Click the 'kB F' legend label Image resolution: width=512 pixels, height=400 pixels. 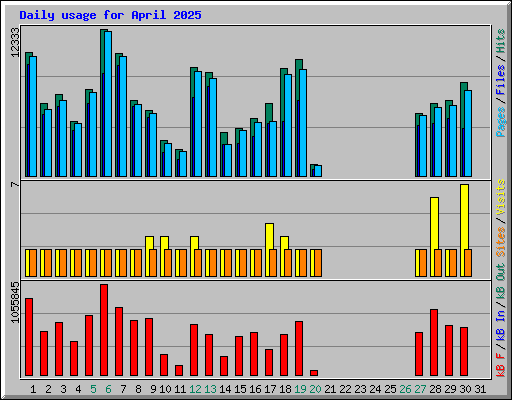pyautogui.click(x=501, y=364)
